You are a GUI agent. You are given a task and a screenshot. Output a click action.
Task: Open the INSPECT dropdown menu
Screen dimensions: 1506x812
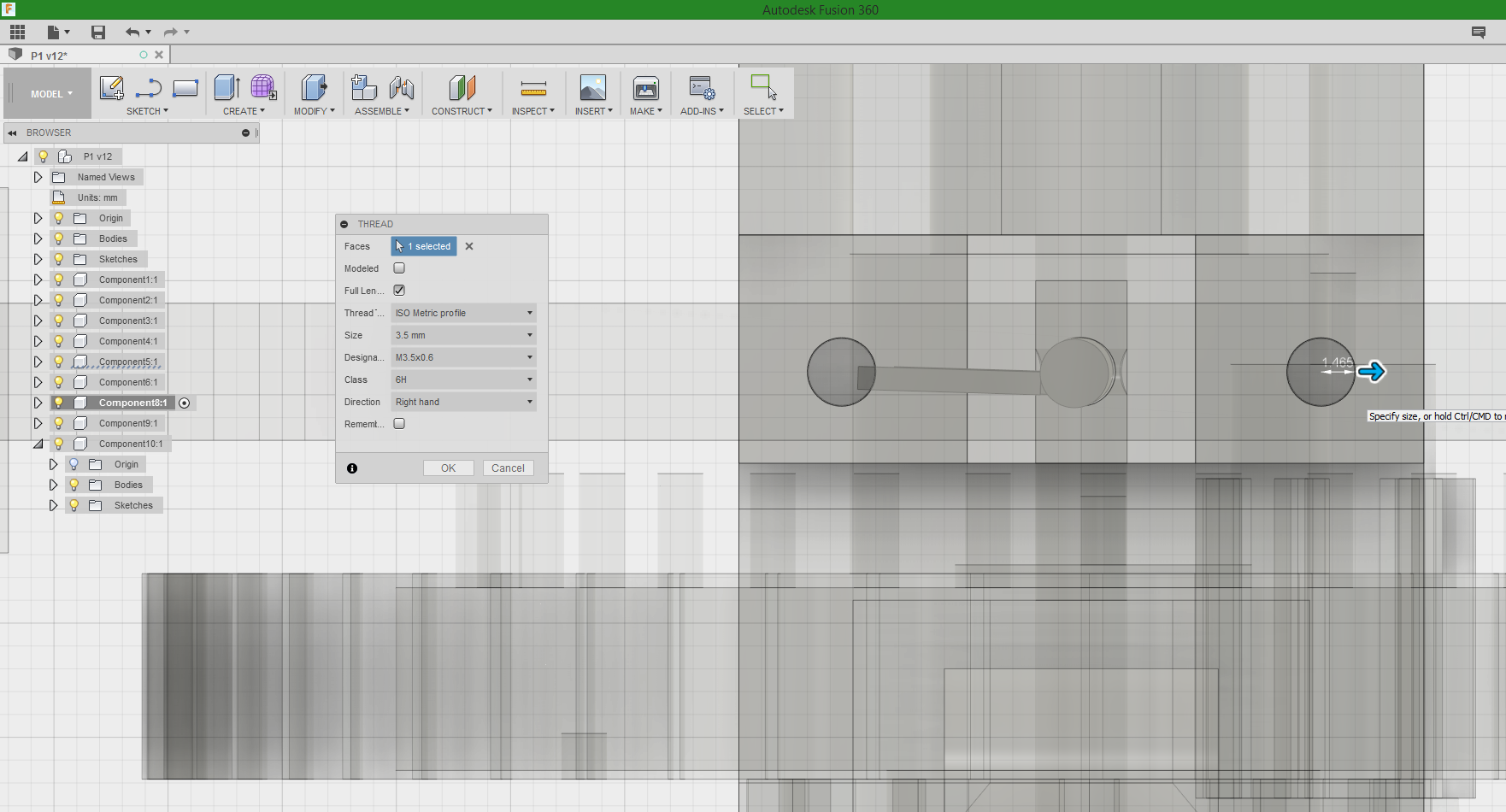[533, 111]
